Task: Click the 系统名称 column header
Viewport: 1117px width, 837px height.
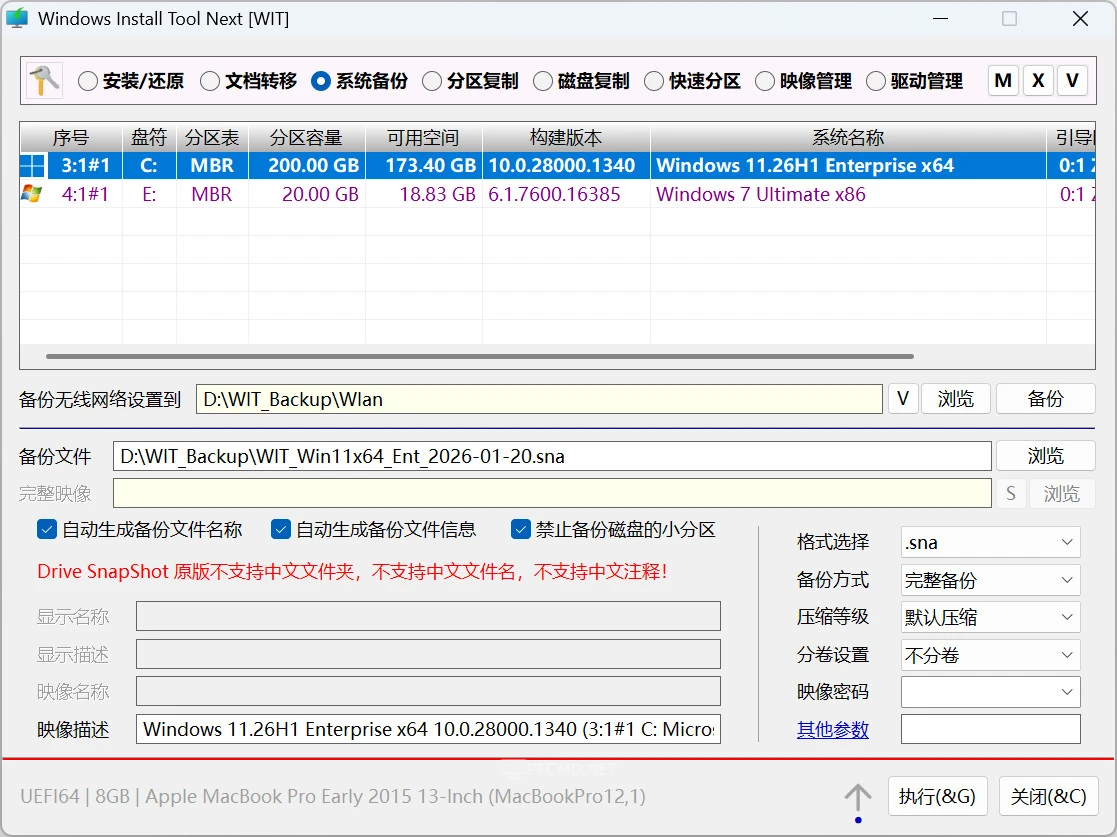Action: (x=848, y=138)
